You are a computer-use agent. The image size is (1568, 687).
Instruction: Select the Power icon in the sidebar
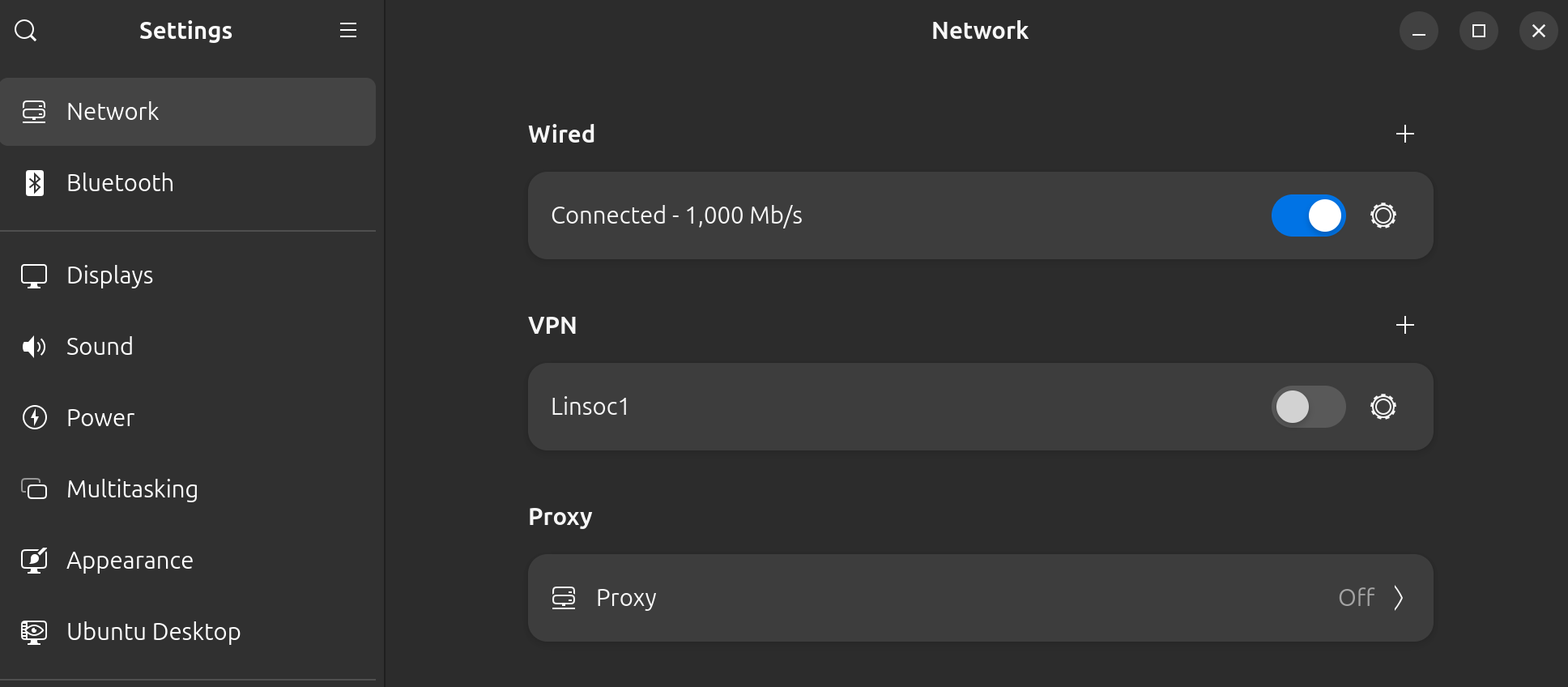tap(33, 418)
